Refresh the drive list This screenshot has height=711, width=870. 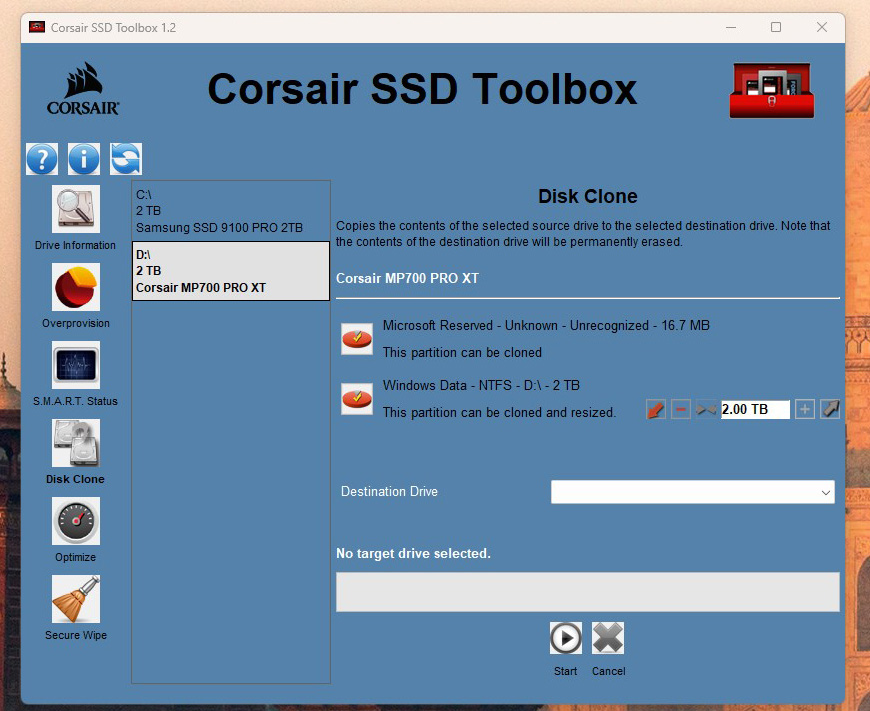[126, 159]
